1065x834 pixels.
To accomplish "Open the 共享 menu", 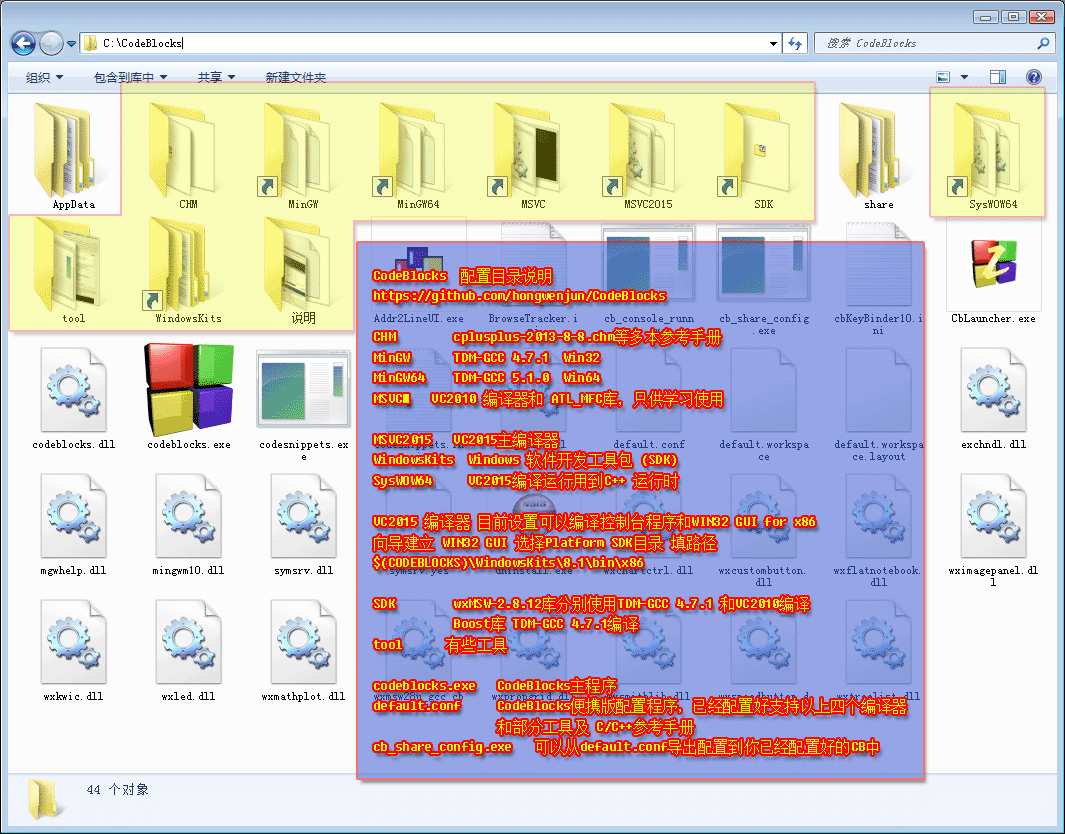I will (x=216, y=77).
